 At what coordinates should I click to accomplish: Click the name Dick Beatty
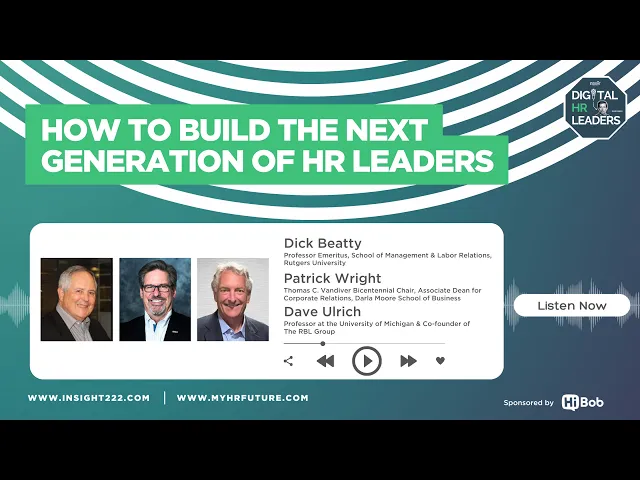point(322,243)
